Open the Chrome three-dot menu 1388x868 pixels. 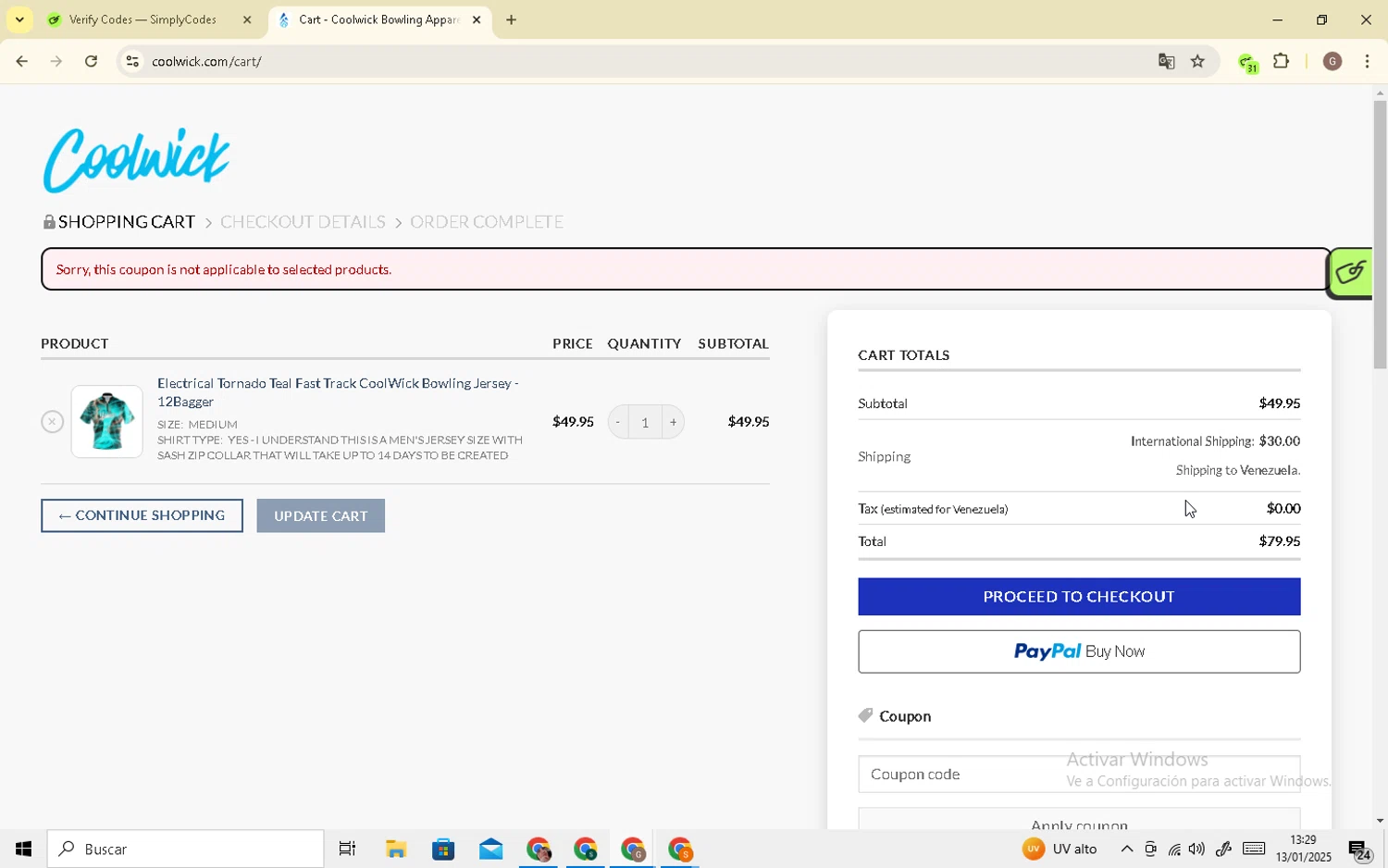[x=1368, y=62]
